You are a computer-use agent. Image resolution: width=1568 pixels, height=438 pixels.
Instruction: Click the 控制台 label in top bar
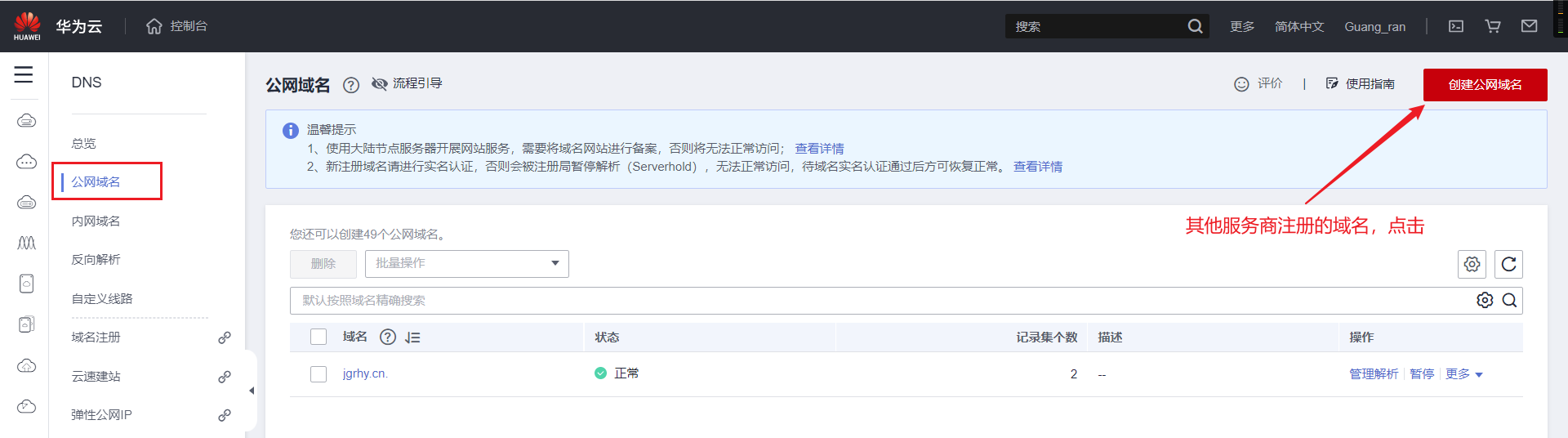coord(189,26)
